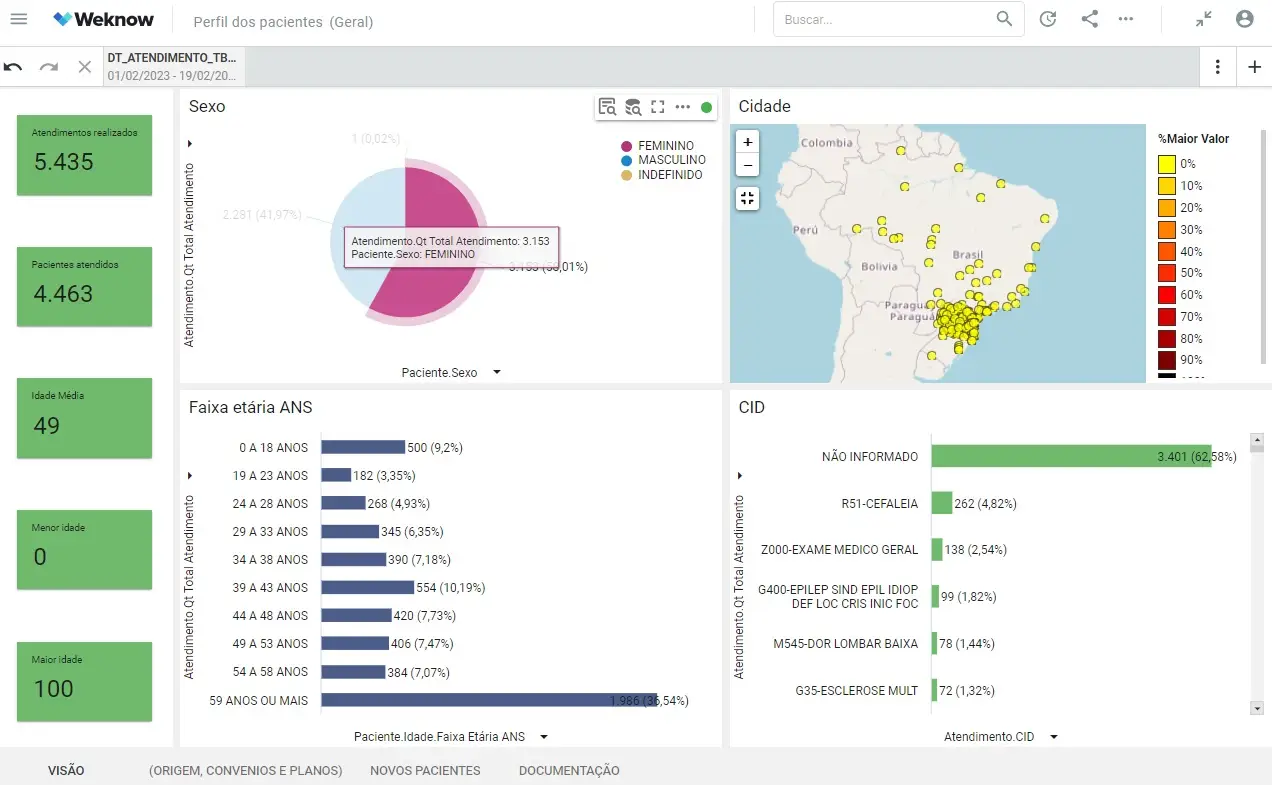Open the user account profile icon
Viewport: 1272px width, 785px height.
(x=1245, y=19)
